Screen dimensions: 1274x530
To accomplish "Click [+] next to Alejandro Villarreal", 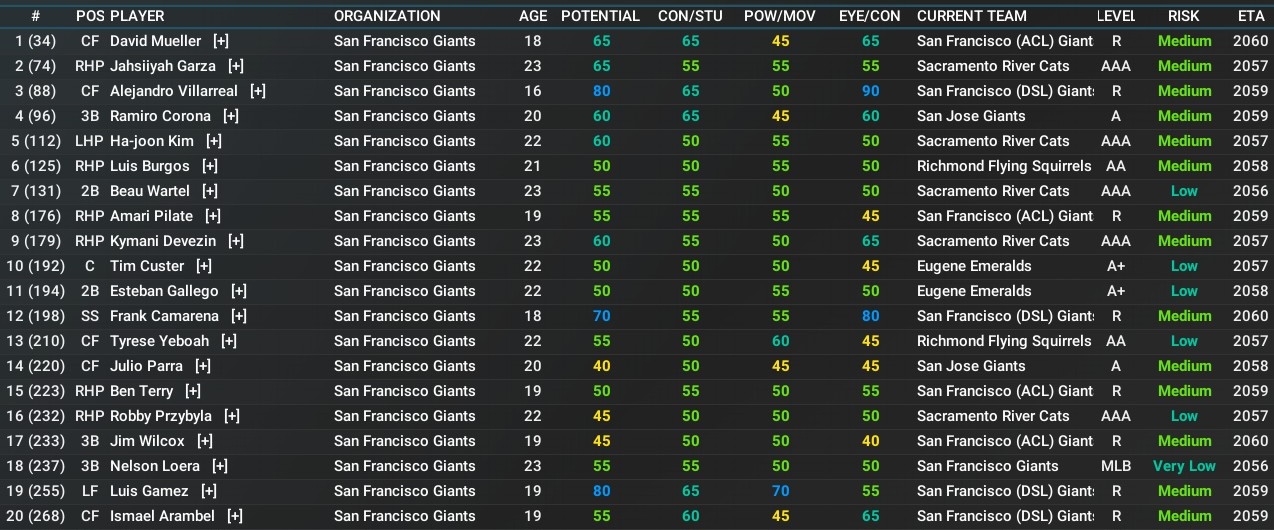I will click(258, 91).
